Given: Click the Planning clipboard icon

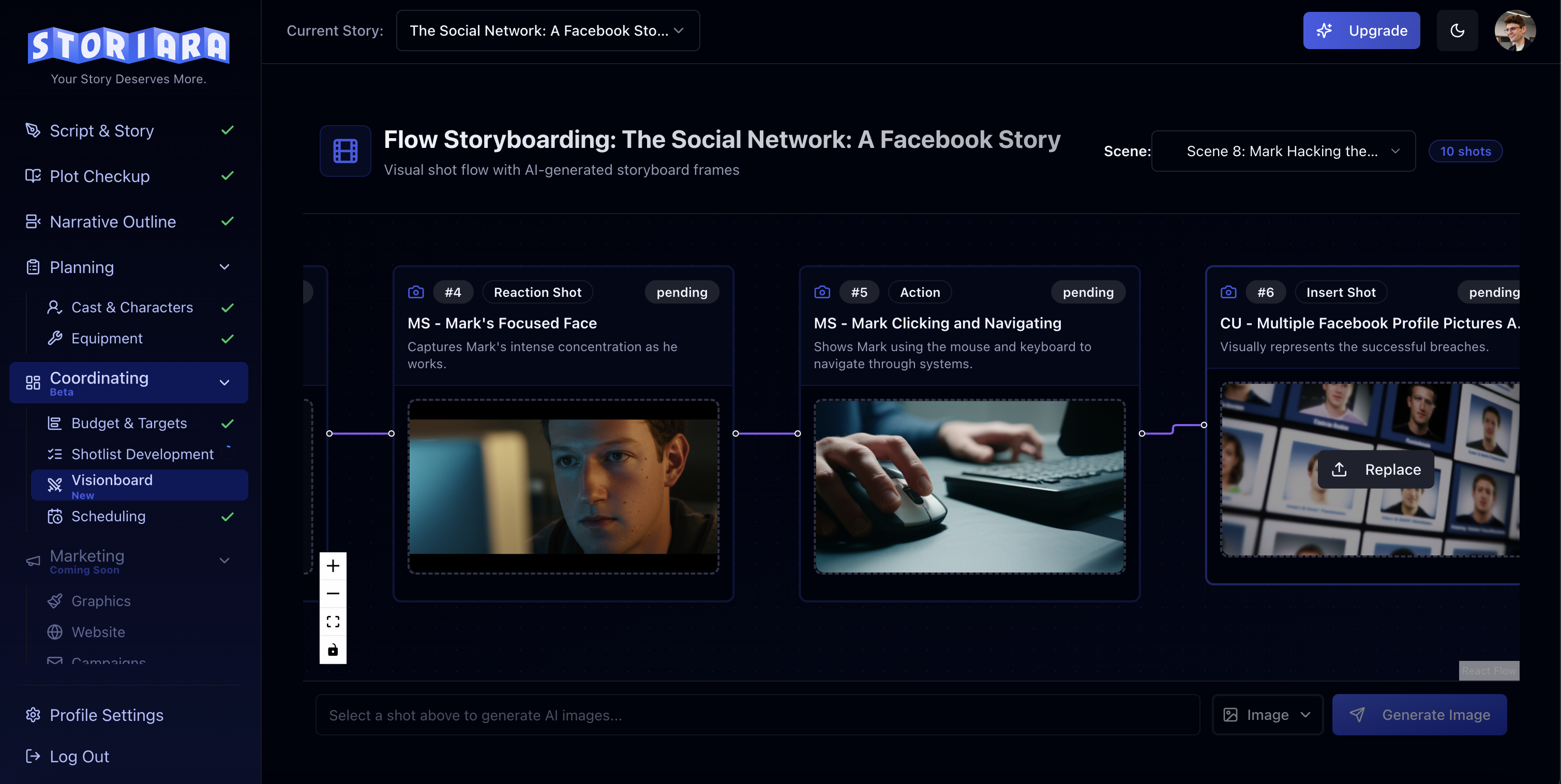Looking at the screenshot, I should coord(33,266).
